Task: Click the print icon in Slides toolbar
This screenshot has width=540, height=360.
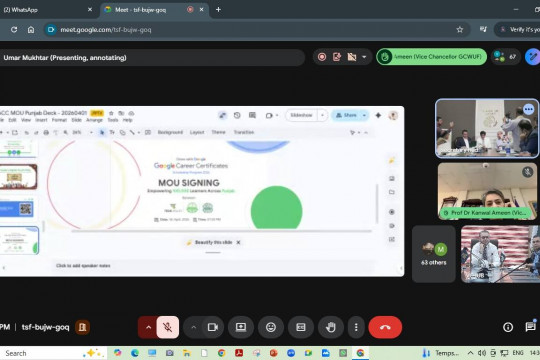Action: (46, 132)
